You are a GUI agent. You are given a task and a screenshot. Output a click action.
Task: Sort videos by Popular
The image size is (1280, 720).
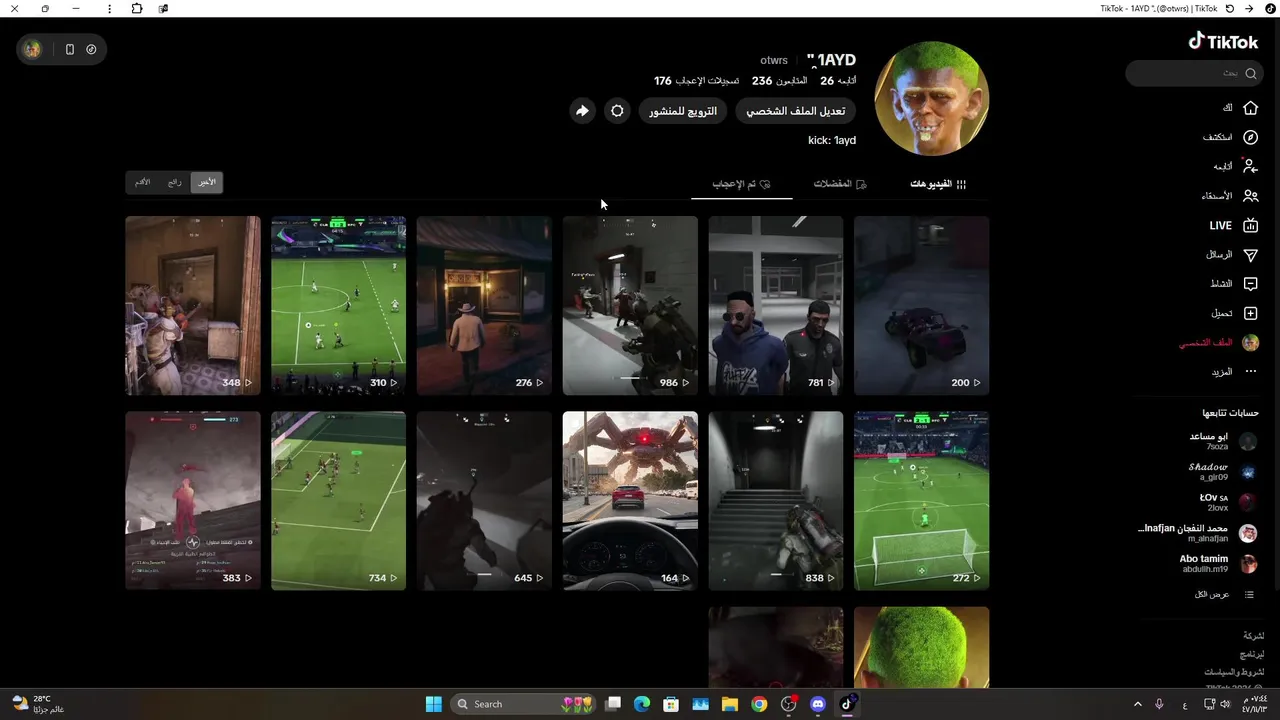175,182
